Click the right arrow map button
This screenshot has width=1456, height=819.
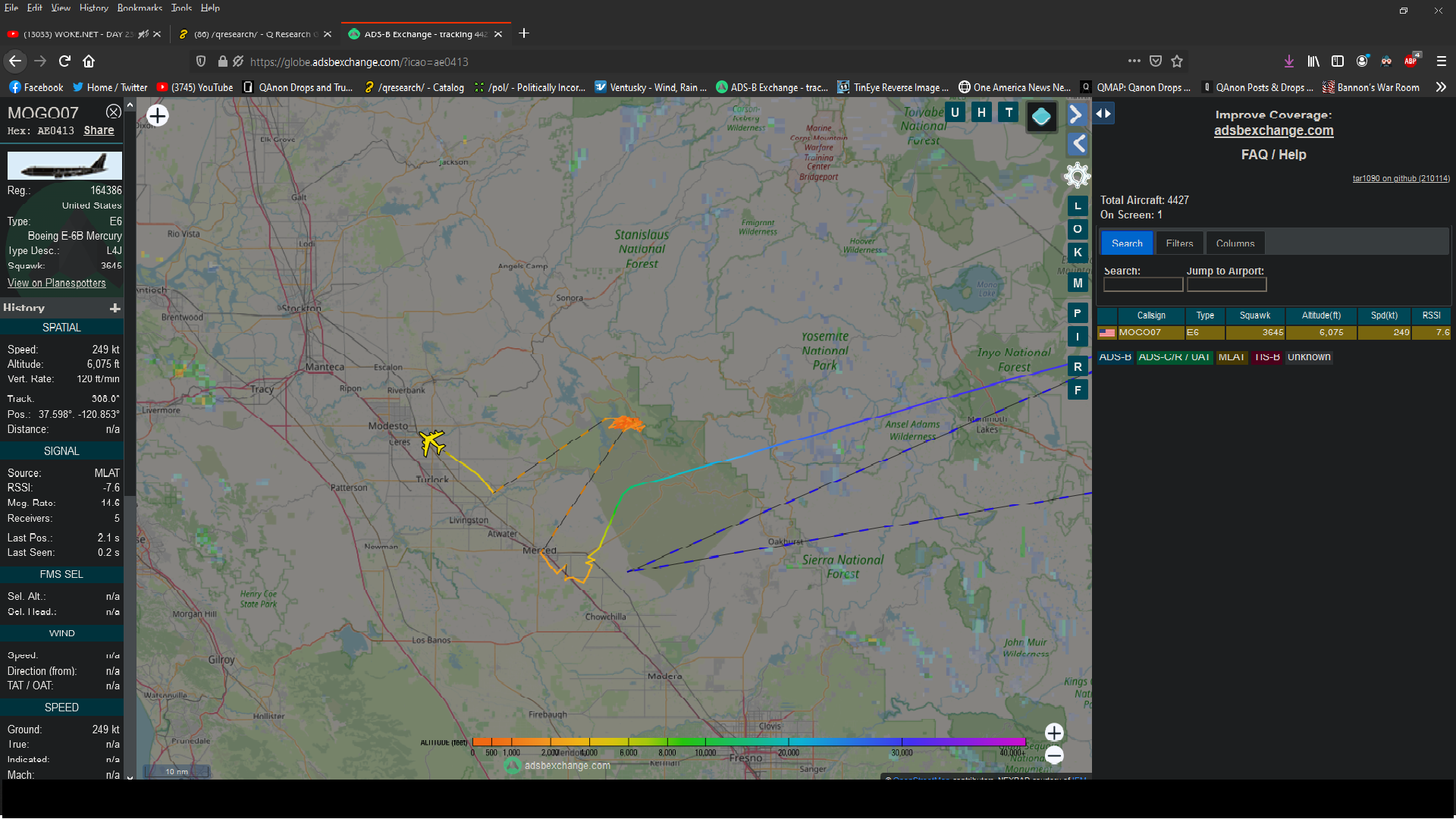(1078, 115)
